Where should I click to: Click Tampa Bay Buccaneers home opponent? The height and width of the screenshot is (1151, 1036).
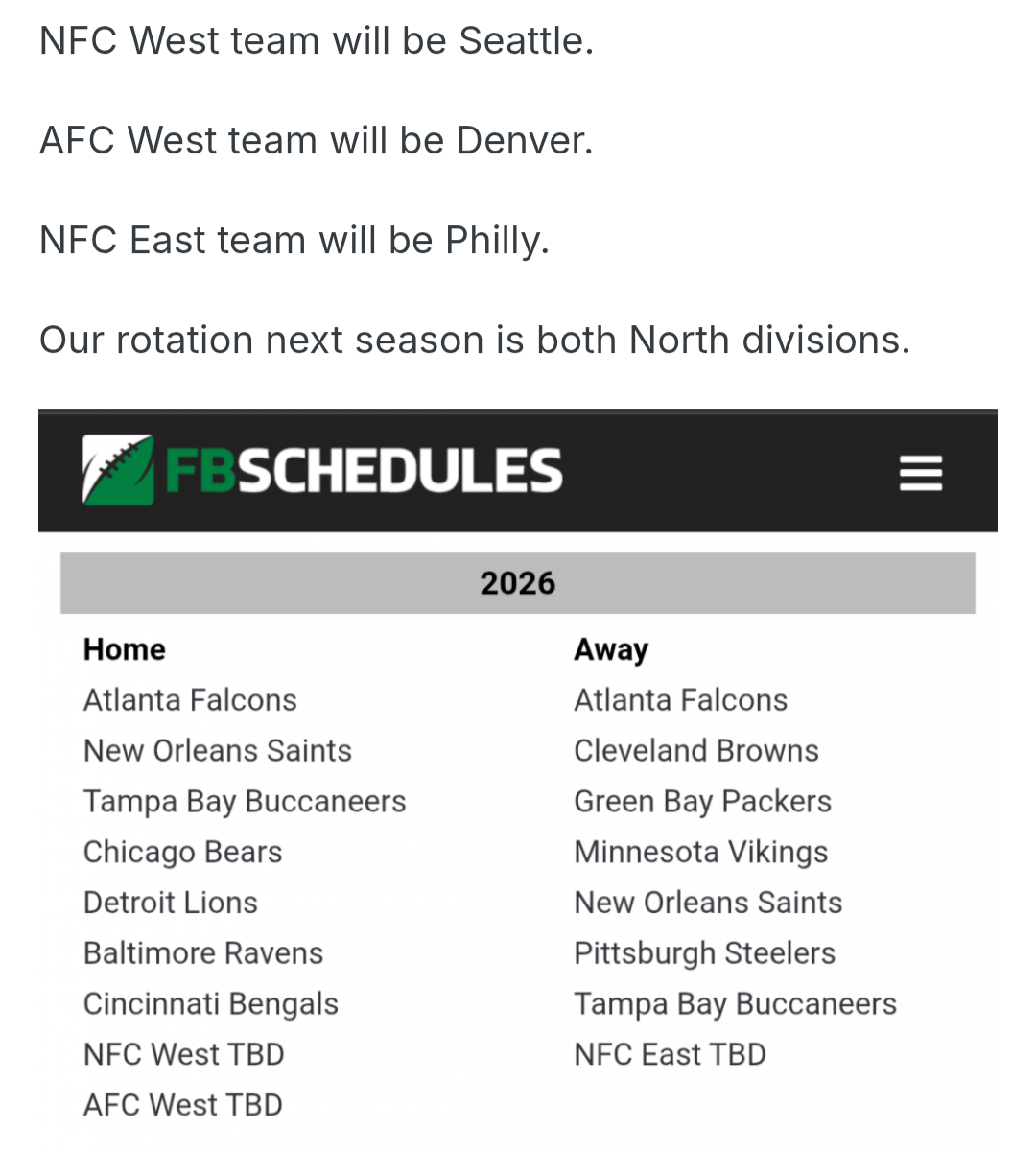(245, 802)
